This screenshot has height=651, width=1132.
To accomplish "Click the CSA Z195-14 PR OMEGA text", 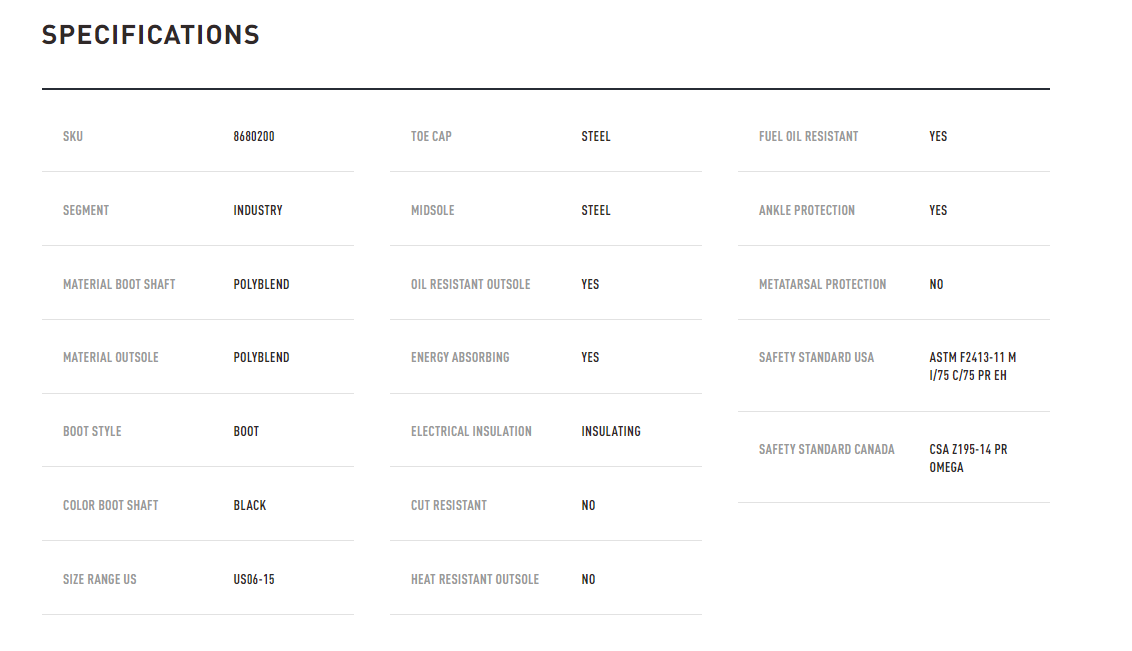I will tap(968, 458).
